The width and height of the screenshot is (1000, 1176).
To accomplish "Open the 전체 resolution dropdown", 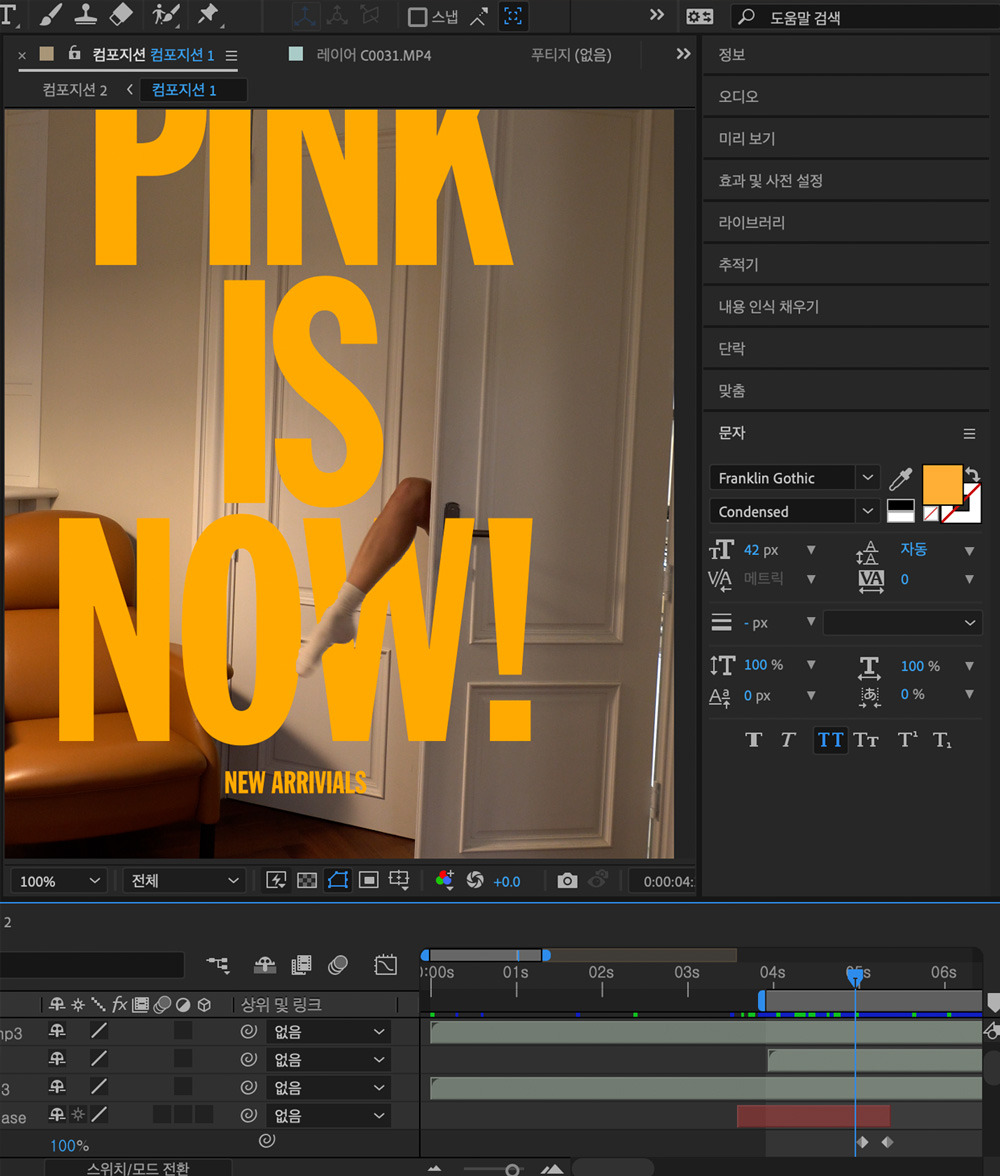I will click(x=184, y=880).
